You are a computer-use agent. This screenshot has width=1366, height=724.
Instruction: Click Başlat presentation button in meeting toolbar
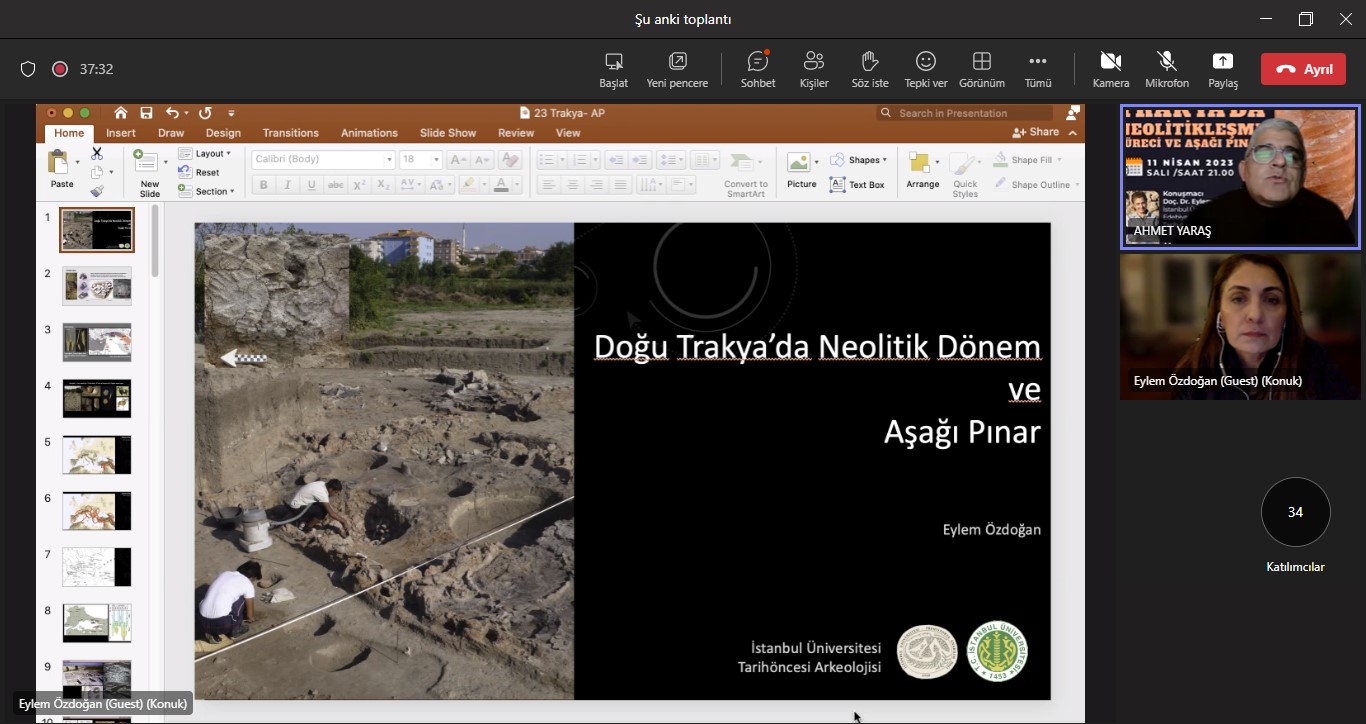click(614, 69)
